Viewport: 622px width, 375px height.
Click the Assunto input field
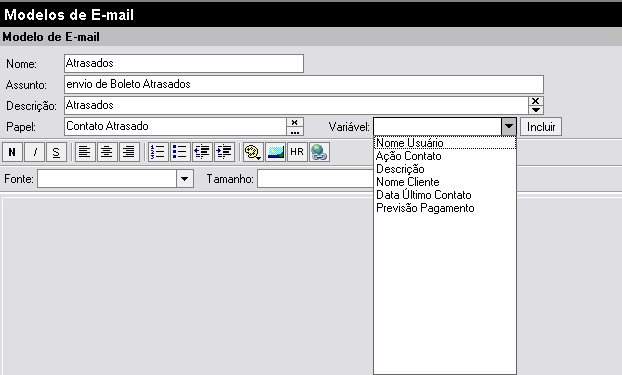[304, 85]
